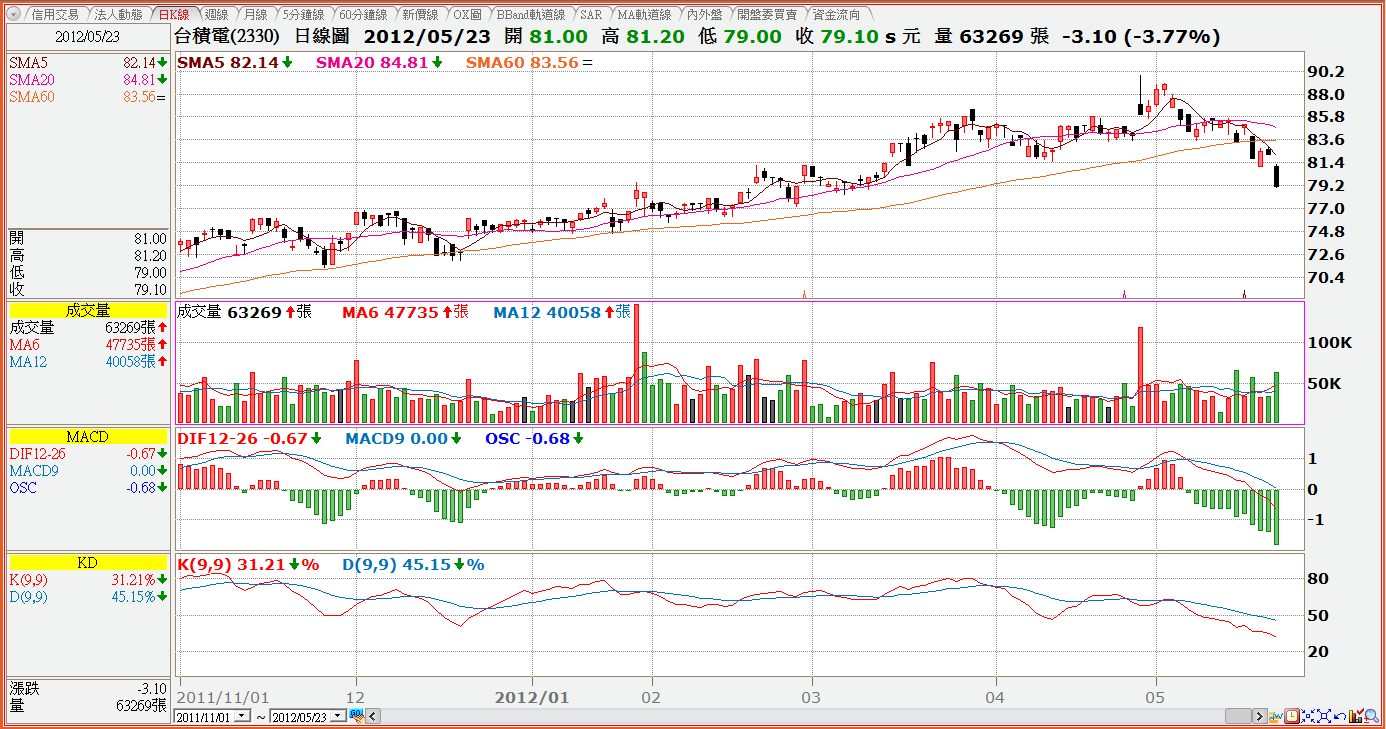Open the MA軌道線 tab
The height and width of the screenshot is (729, 1386).
tap(644, 15)
